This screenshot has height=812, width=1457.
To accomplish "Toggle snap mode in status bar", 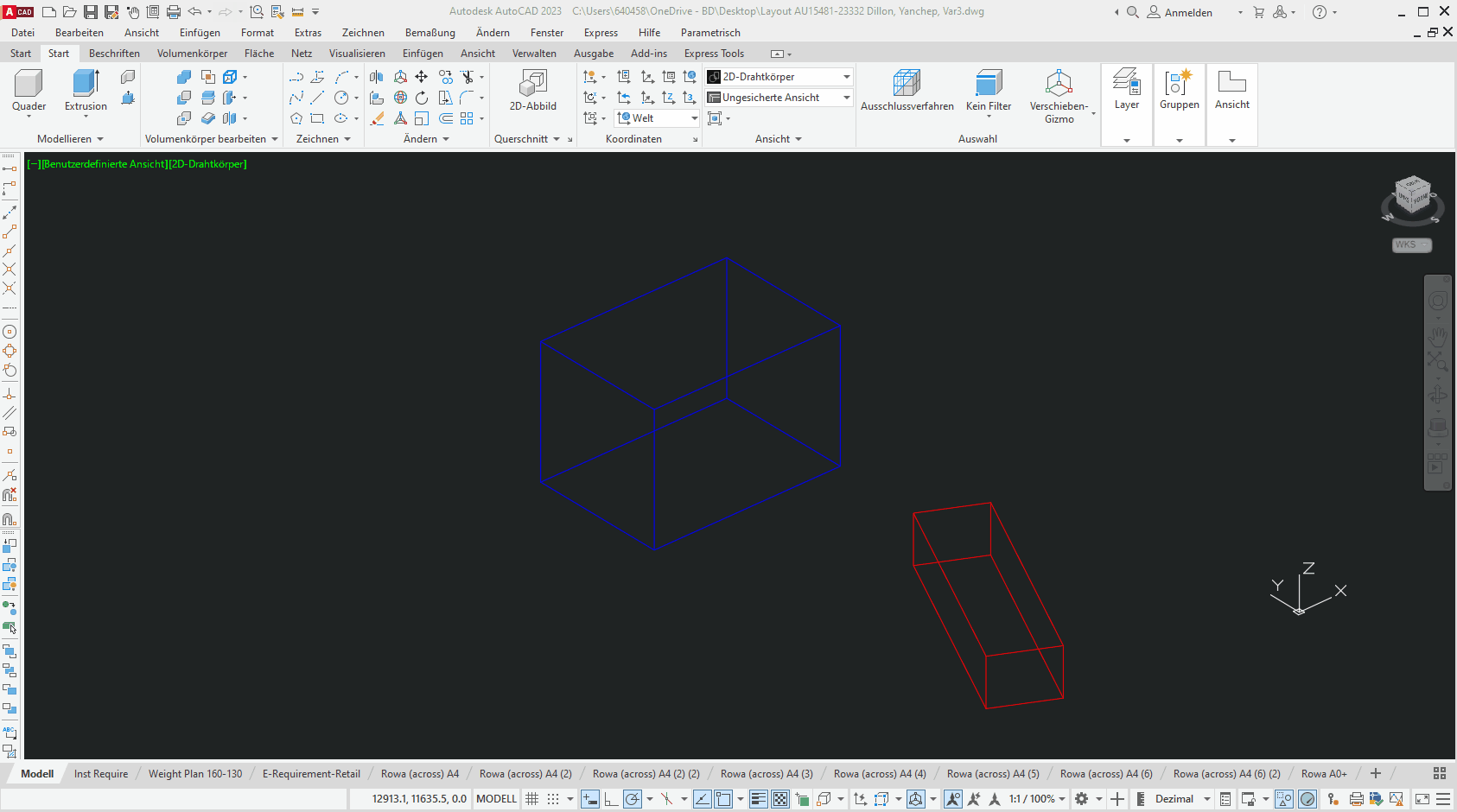I will click(553, 799).
